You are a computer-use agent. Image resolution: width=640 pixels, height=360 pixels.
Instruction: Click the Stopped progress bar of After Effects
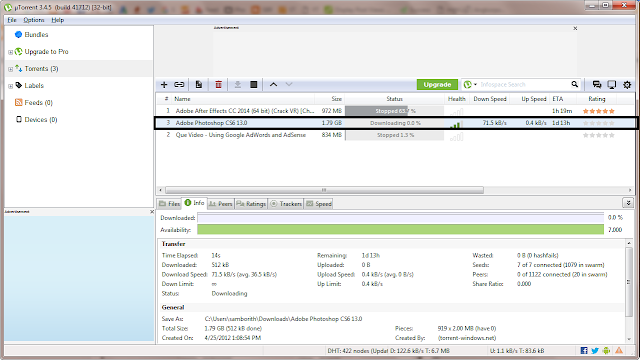[x=394, y=111]
